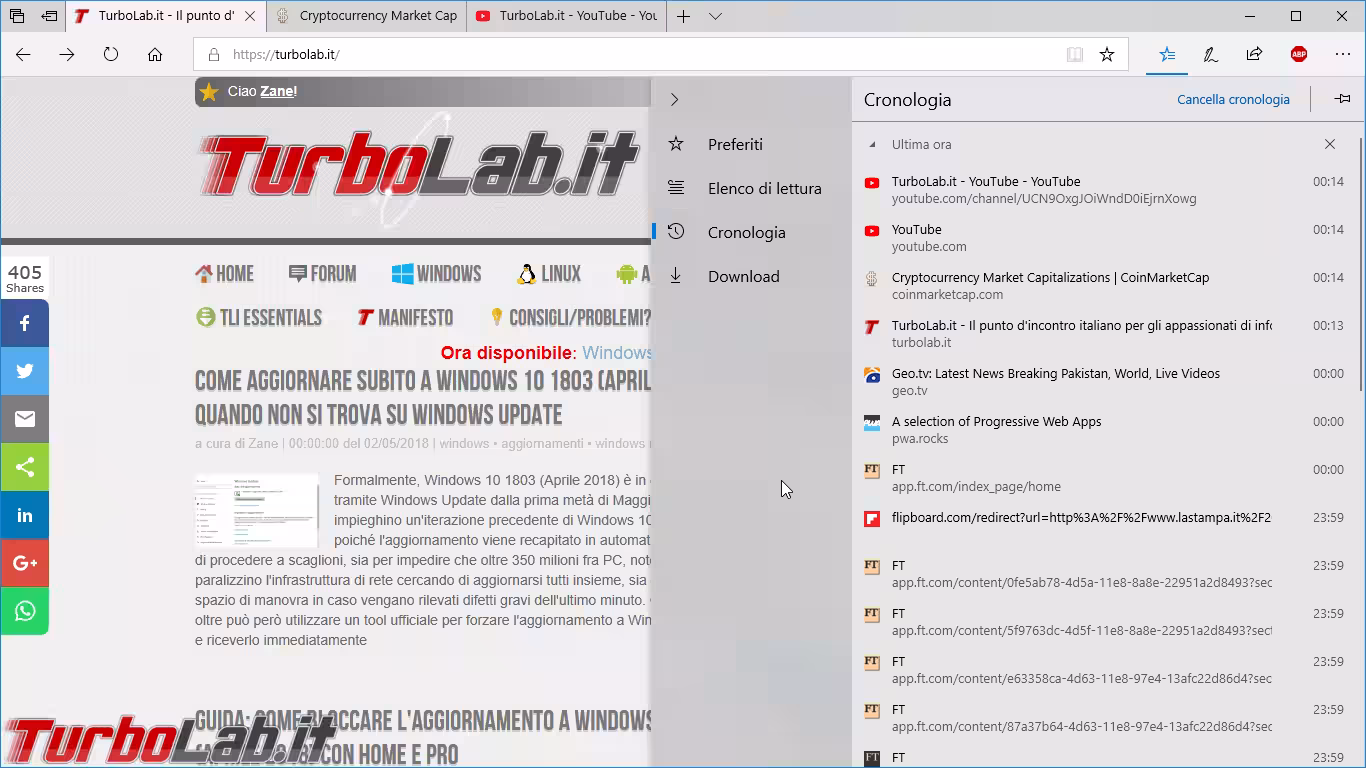Open the home page via house icon
Viewport: 1366px width, 768px height.
(x=155, y=54)
